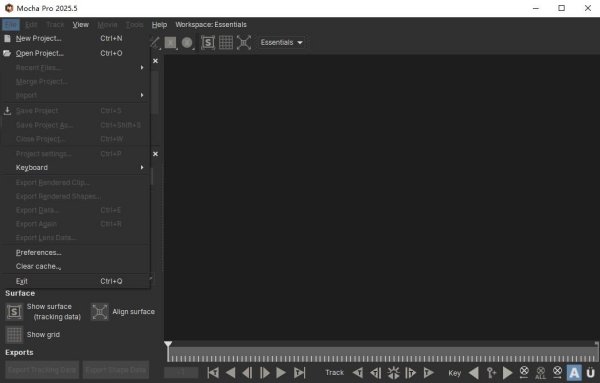Image resolution: width=600 pixels, height=383 pixels.
Task: Step forward one frame
Action: (x=264, y=373)
